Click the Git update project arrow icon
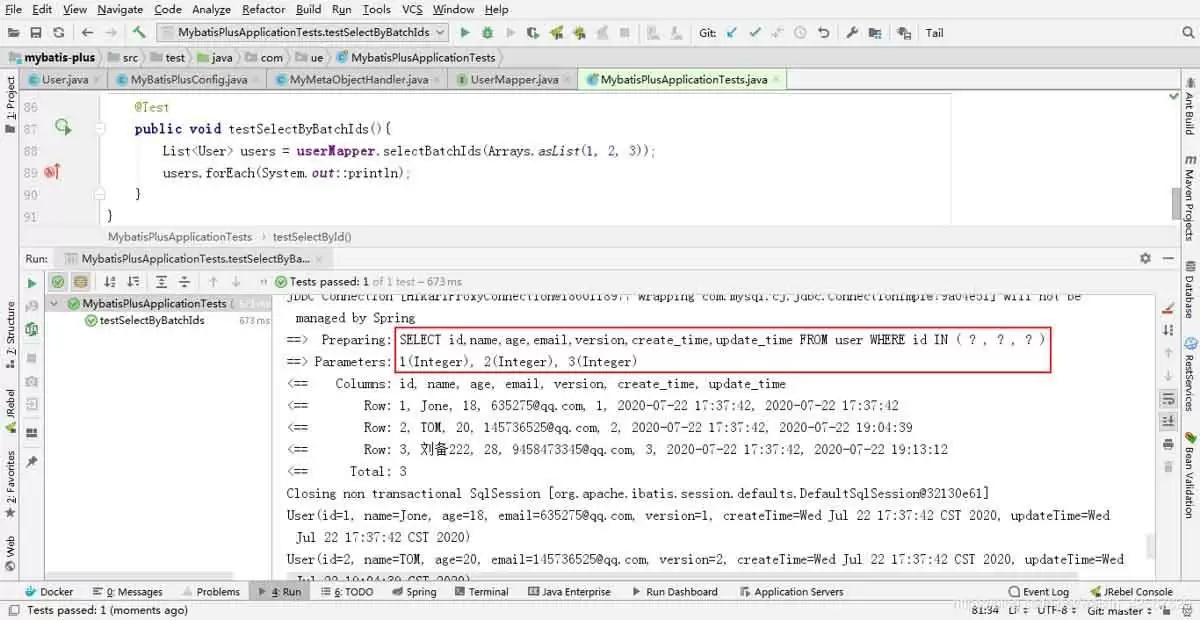Image resolution: width=1200 pixels, height=620 pixels. tap(732, 33)
